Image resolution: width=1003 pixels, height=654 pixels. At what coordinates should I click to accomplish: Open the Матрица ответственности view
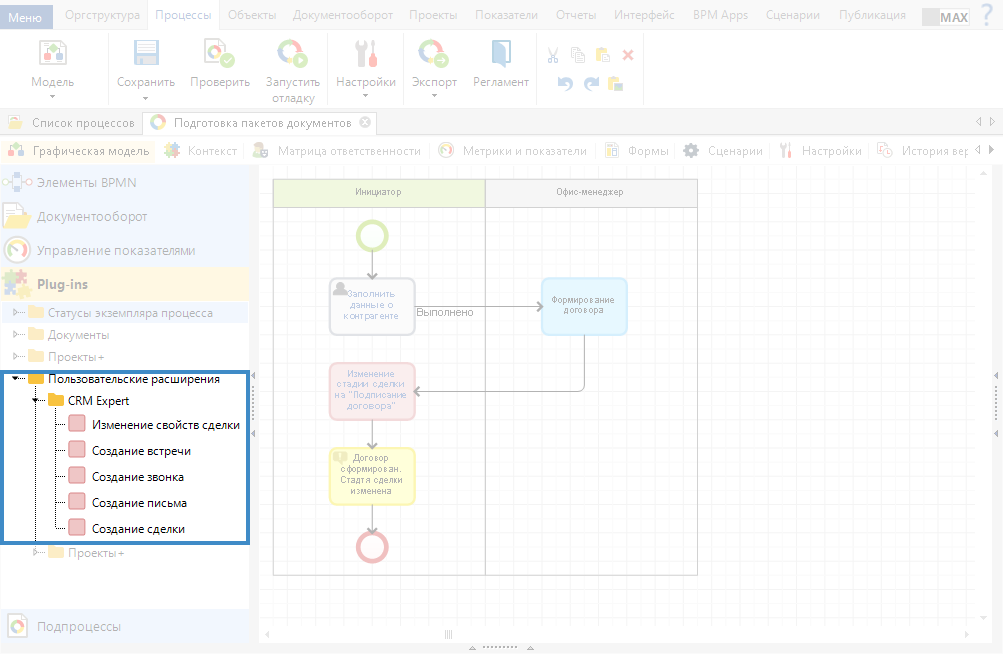point(348,151)
